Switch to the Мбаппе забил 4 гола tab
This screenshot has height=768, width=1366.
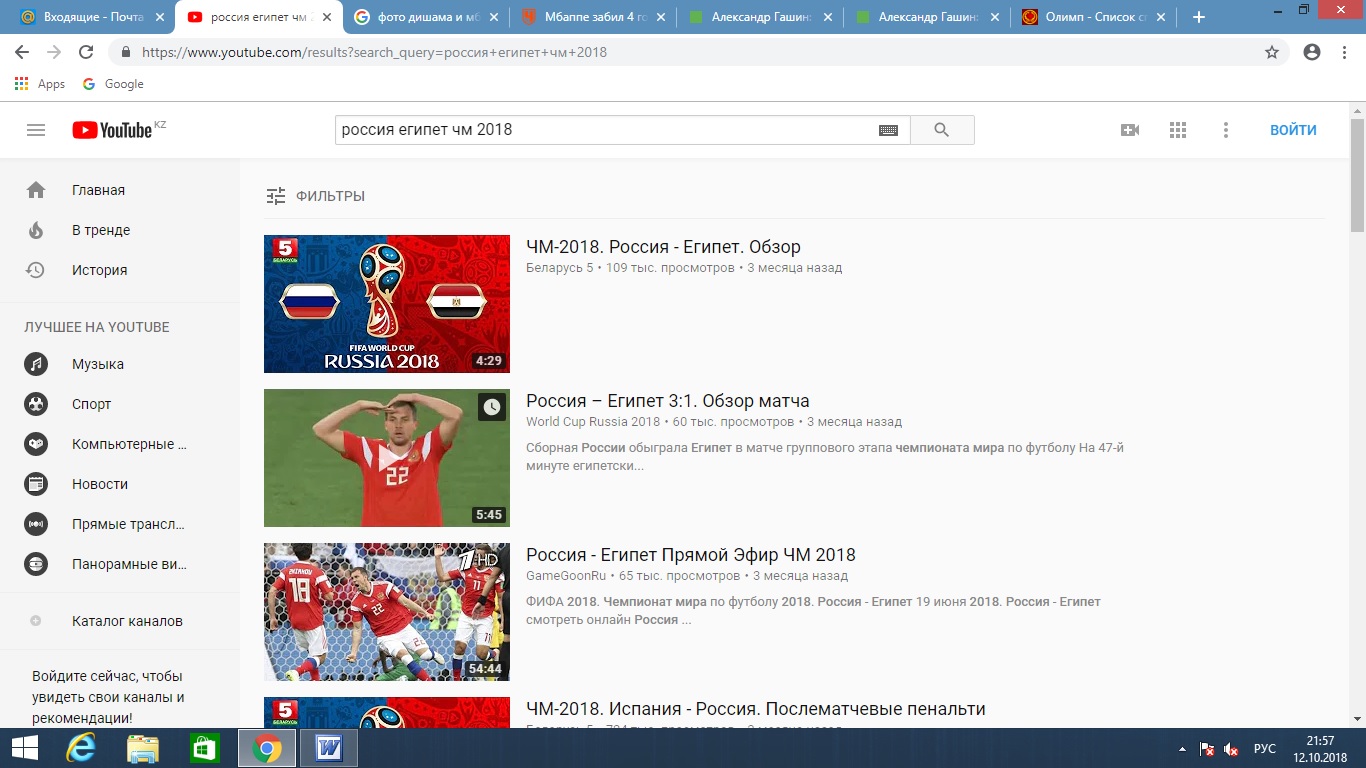pyautogui.click(x=593, y=17)
